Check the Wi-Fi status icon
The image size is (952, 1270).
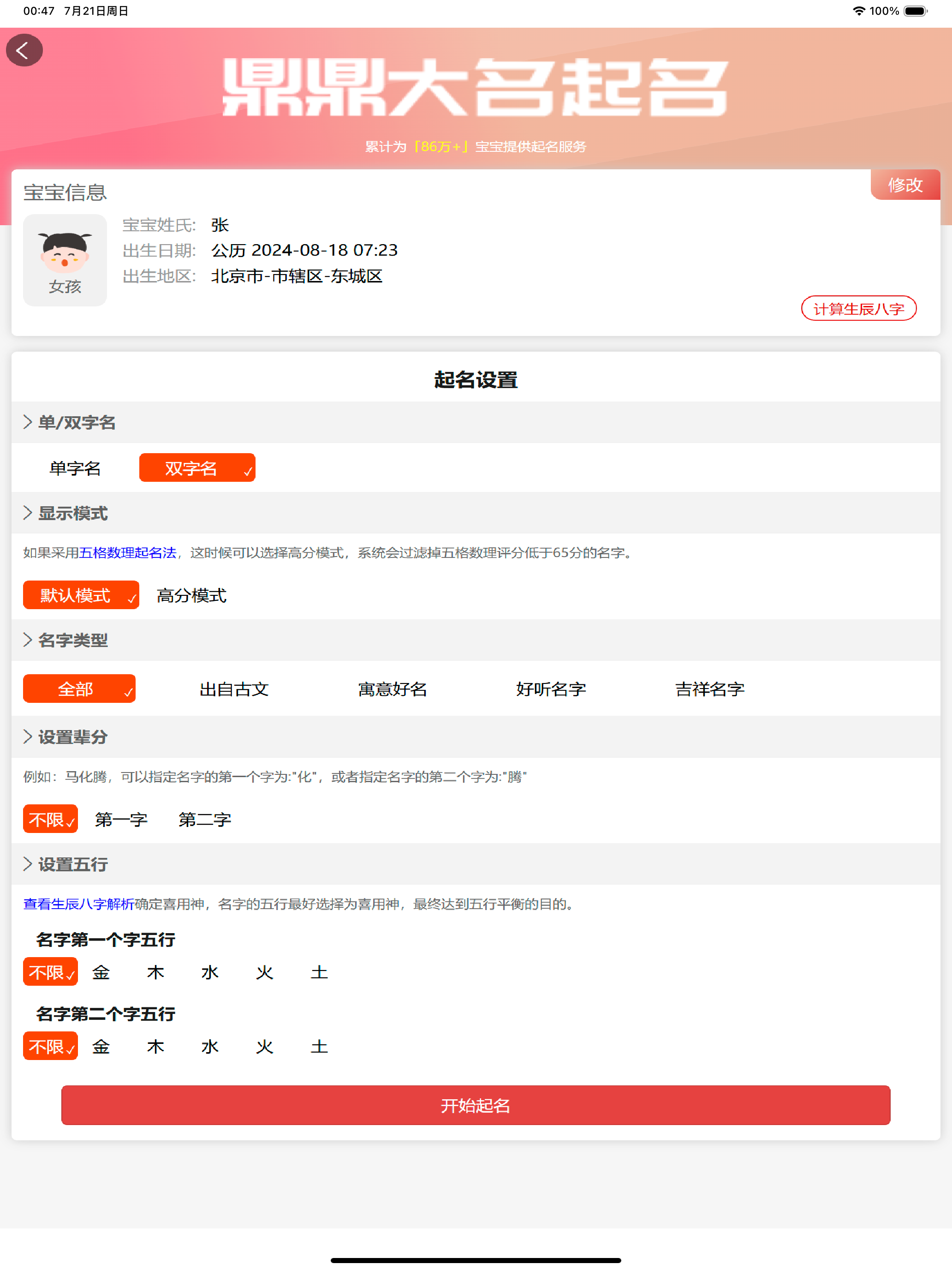pos(858,11)
